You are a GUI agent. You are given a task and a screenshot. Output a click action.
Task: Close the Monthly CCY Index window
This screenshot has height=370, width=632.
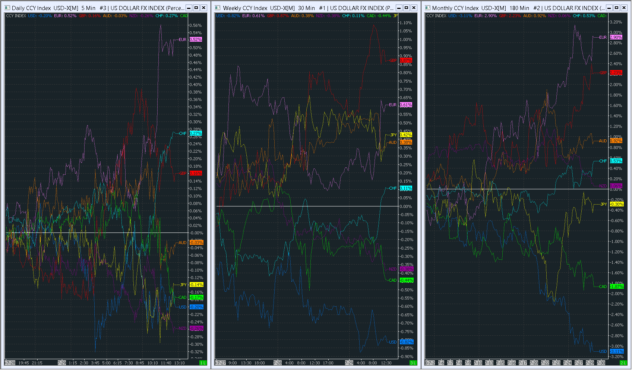pyautogui.click(x=624, y=8)
